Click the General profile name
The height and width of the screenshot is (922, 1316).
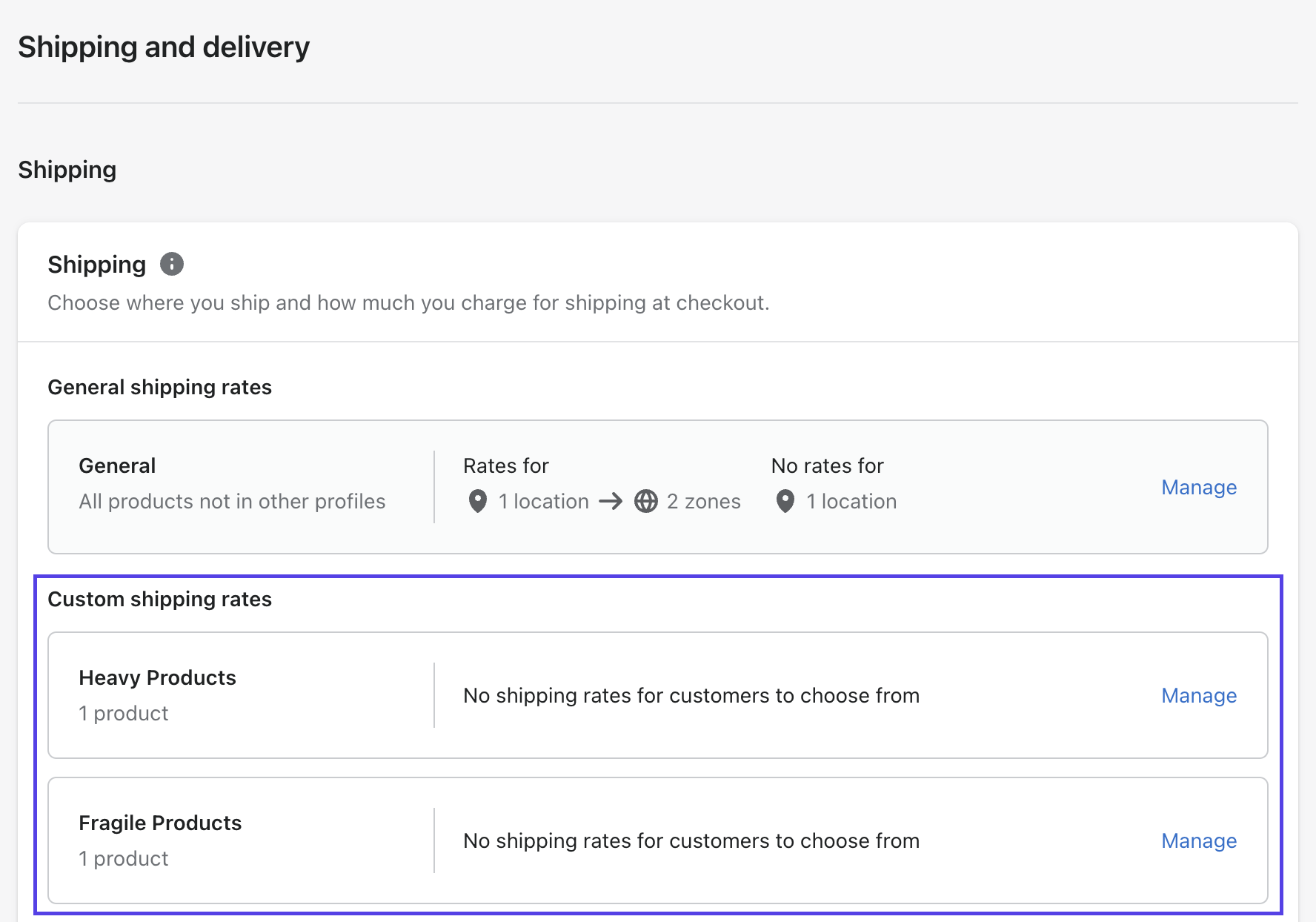[x=117, y=465]
